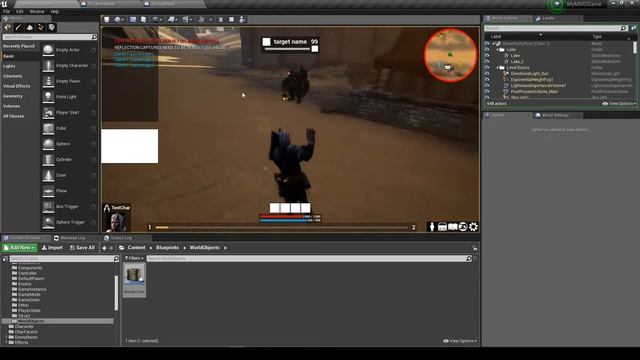Screen dimensions: 640x360
Task: Open the Add New dropdown
Action: coord(19,248)
